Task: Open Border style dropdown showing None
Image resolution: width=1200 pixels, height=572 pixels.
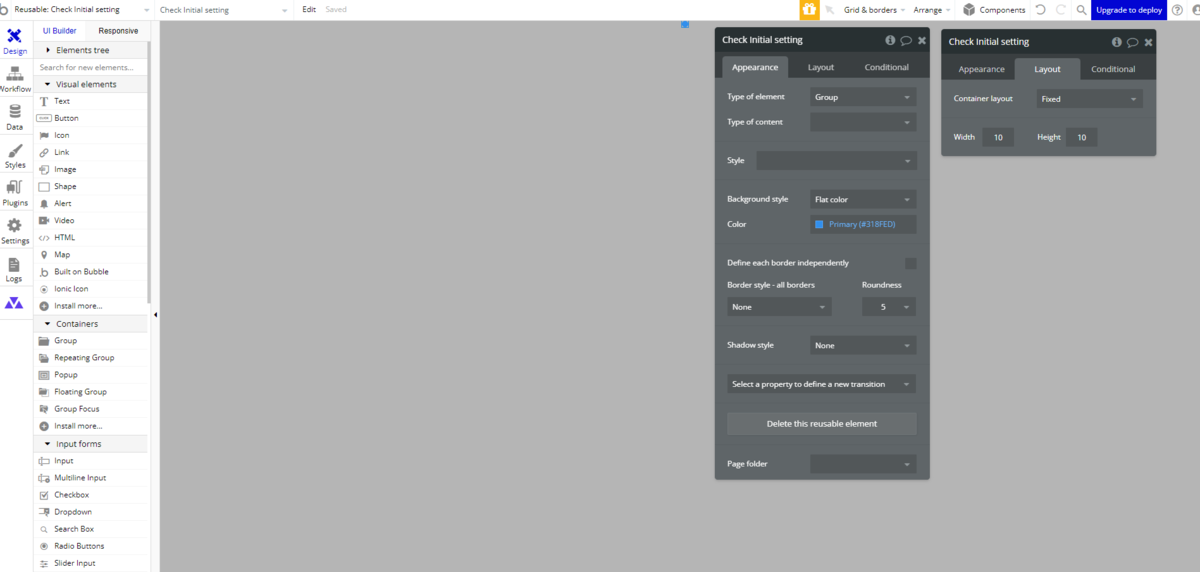Action: (x=779, y=307)
